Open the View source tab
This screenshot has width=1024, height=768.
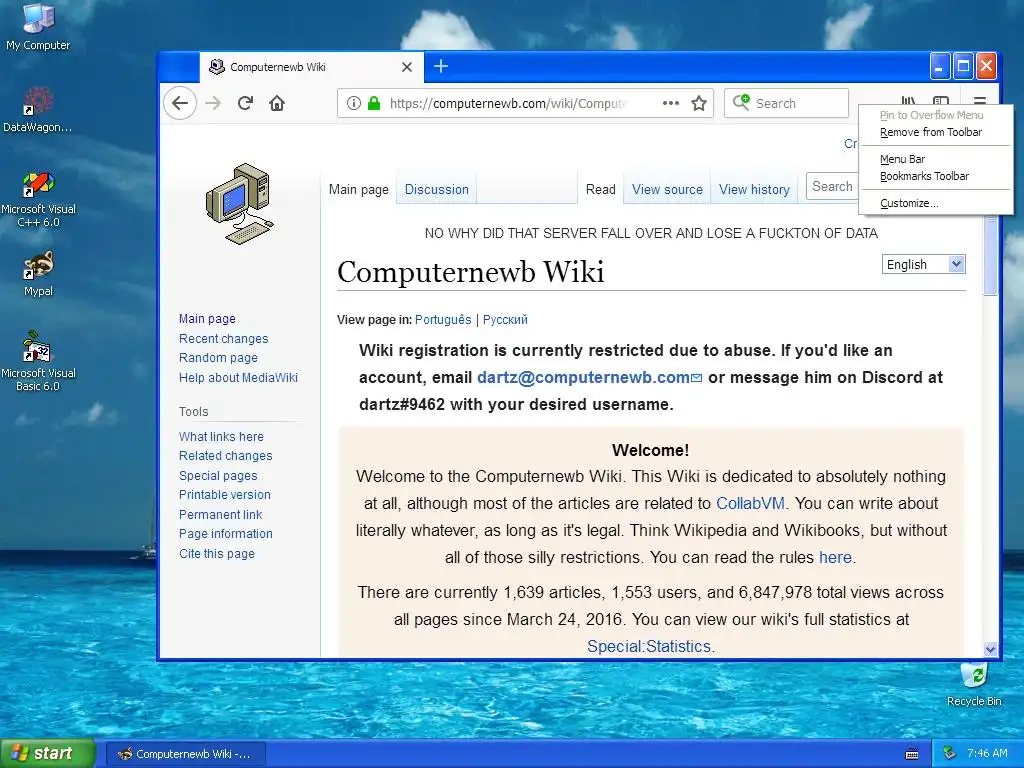[x=667, y=189]
